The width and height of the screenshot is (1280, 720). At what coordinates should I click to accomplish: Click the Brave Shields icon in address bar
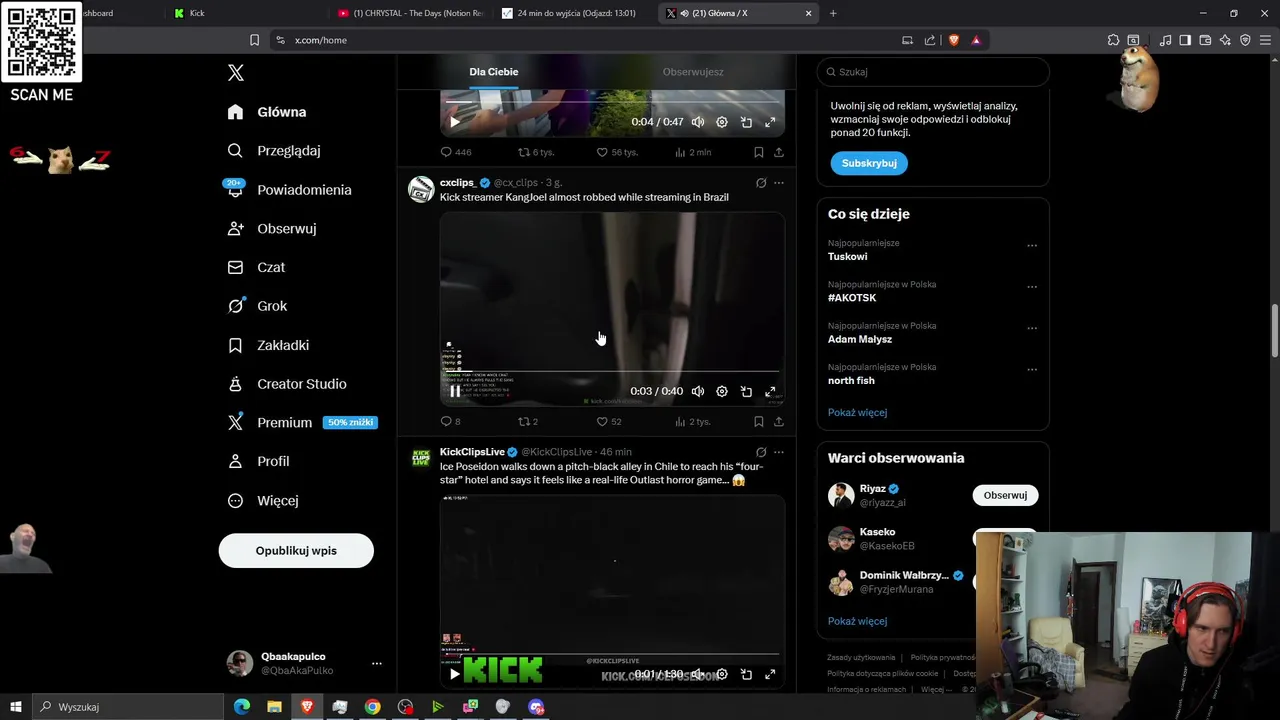pyautogui.click(x=953, y=40)
